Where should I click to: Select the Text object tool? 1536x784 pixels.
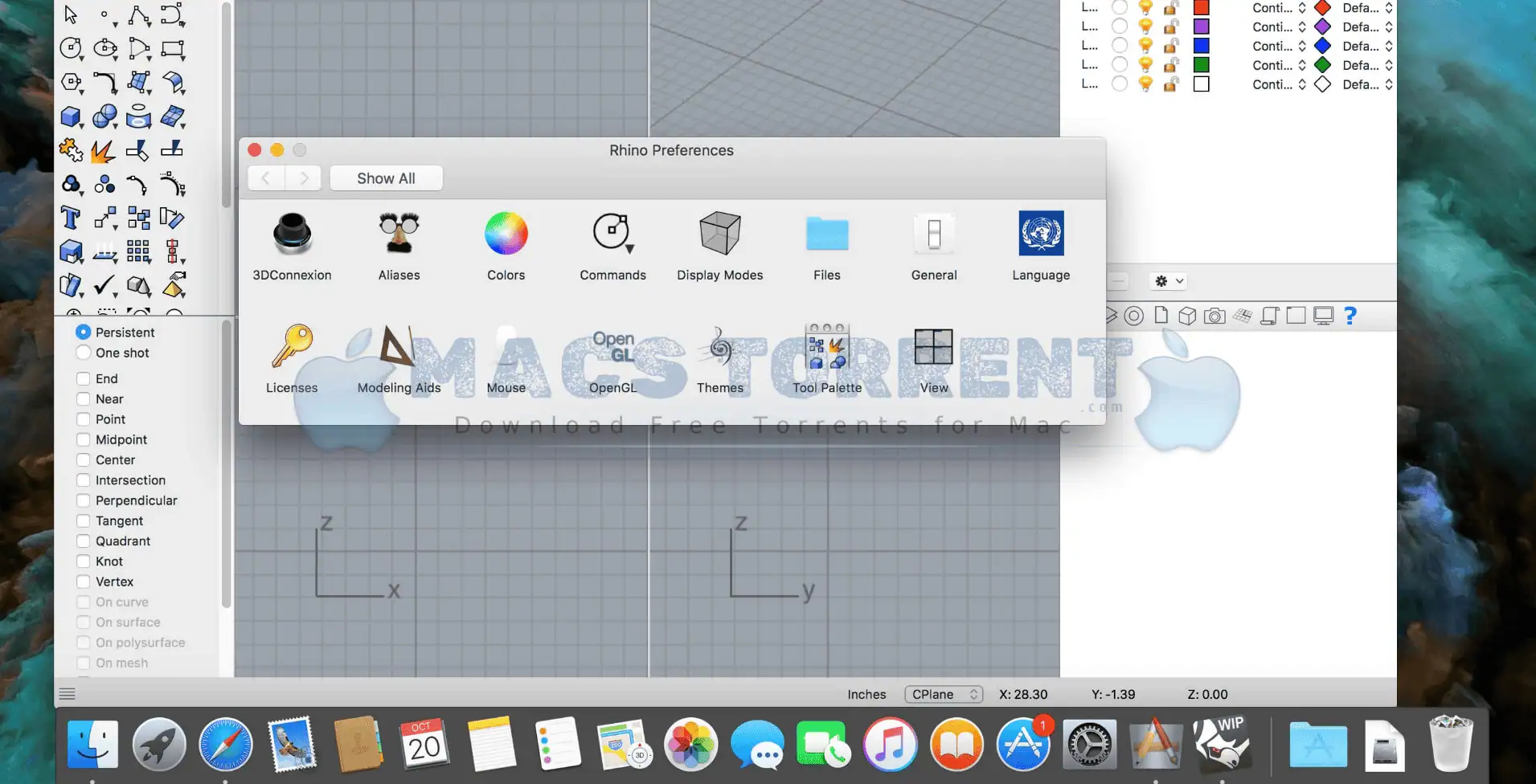(x=71, y=218)
